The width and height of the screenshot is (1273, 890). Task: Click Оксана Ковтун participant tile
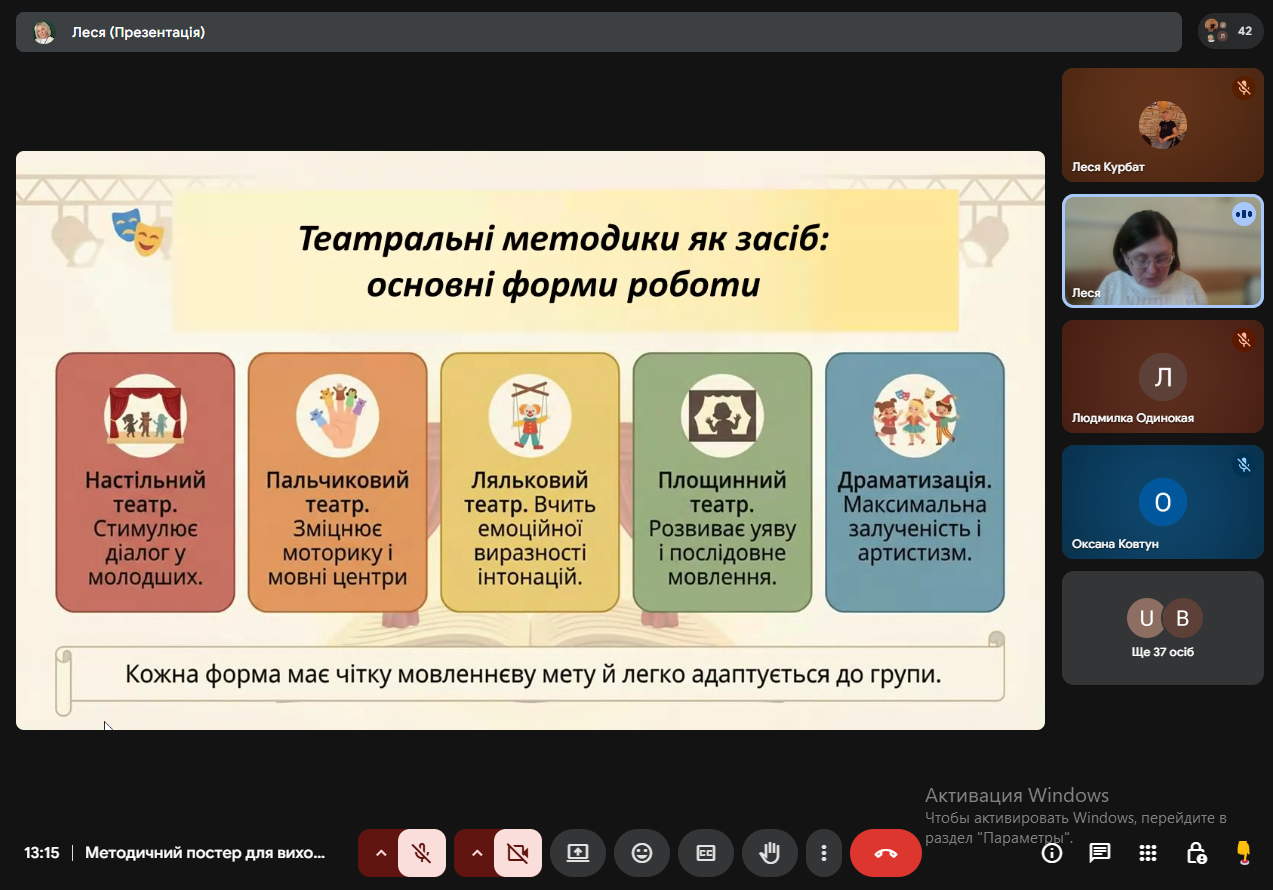(1162, 502)
